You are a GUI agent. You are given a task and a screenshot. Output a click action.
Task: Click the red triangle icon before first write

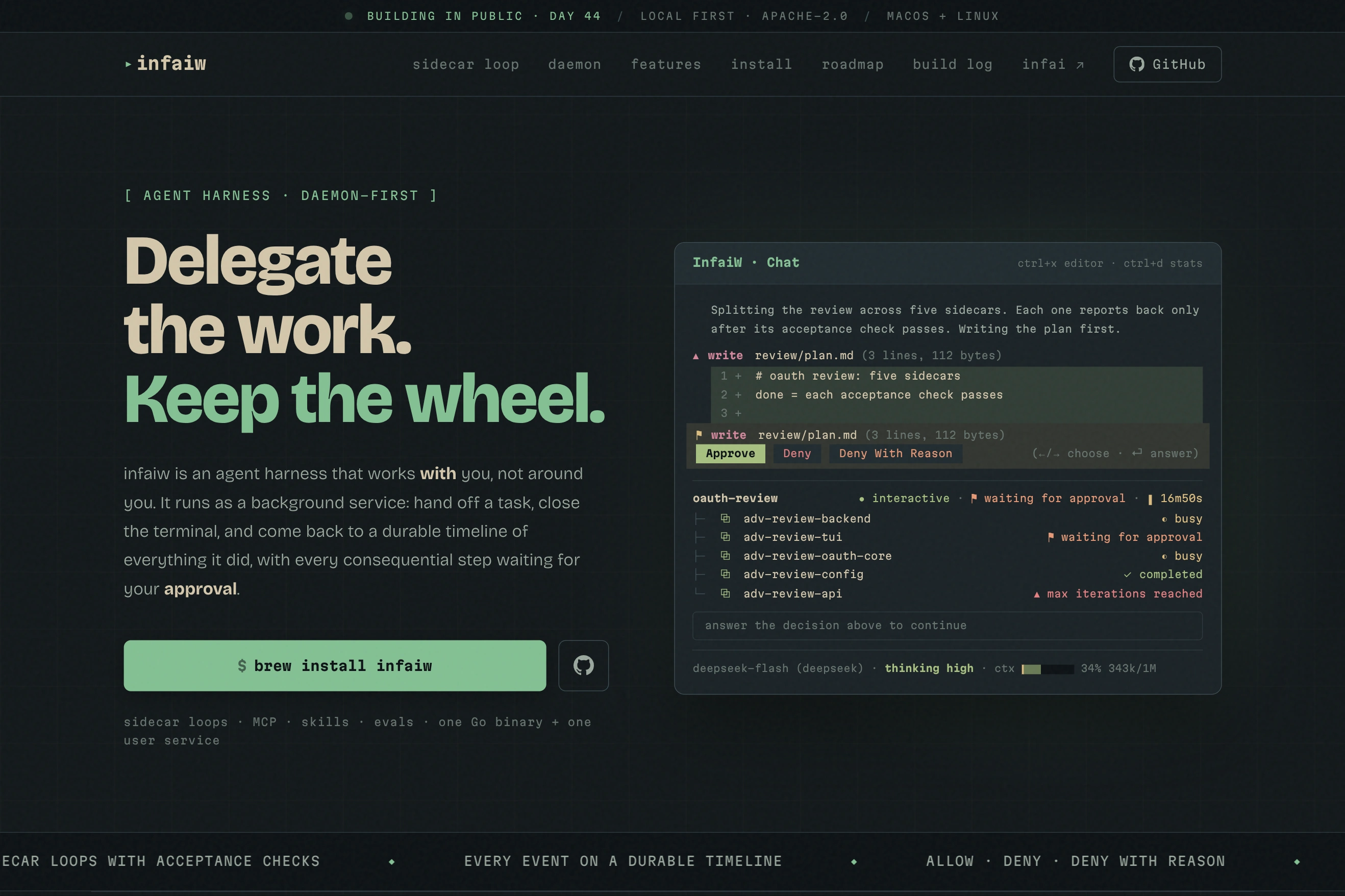(x=696, y=356)
